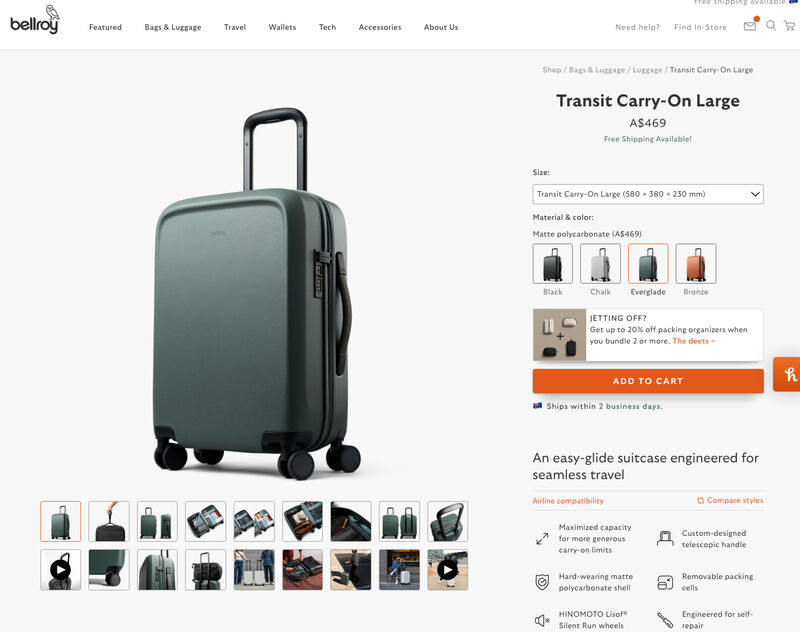The image size is (800, 632).
Task: Play the first video thumbnail
Action: 61,570
